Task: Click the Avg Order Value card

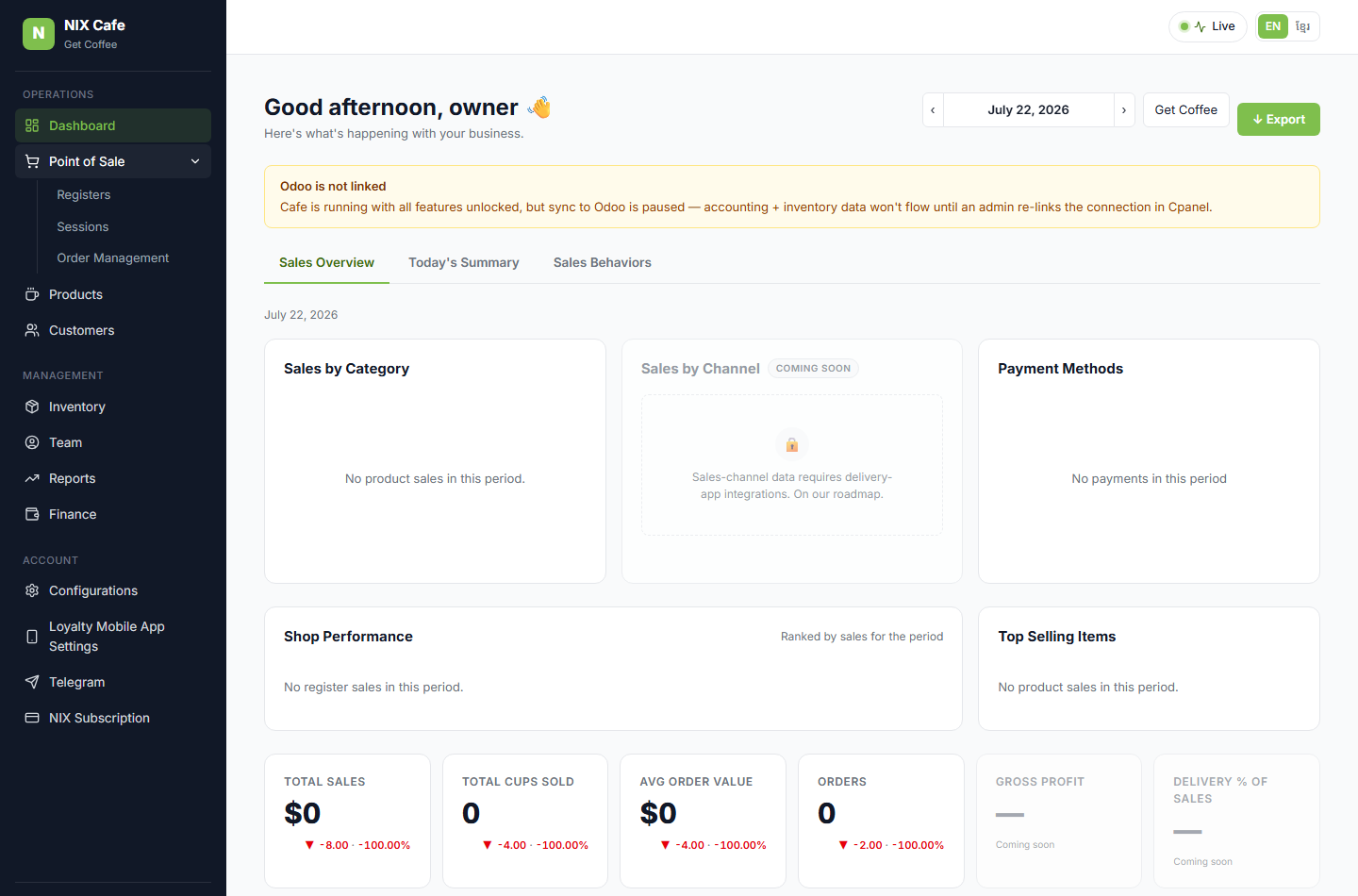Action: click(703, 821)
